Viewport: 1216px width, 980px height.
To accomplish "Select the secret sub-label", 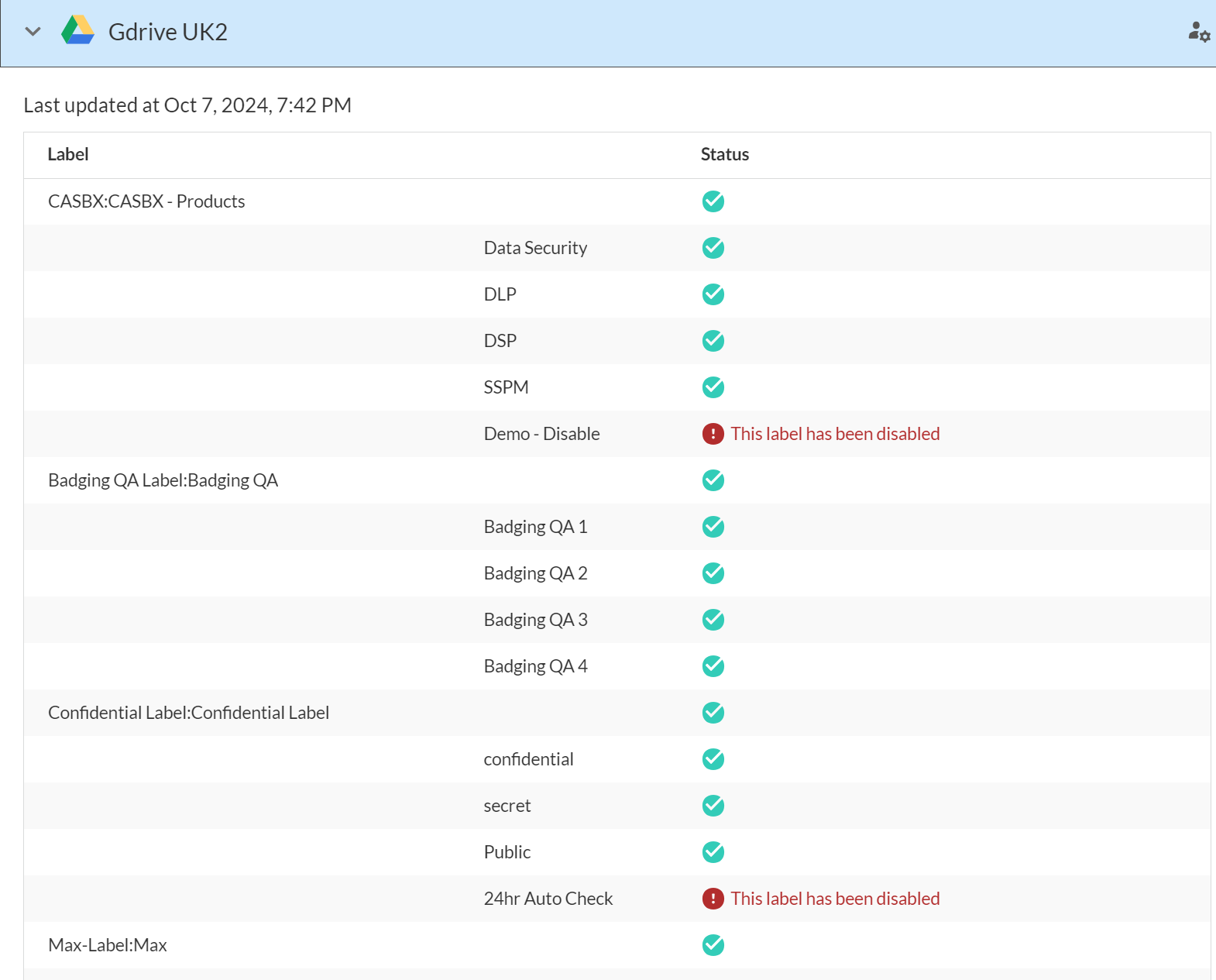I will coord(507,806).
